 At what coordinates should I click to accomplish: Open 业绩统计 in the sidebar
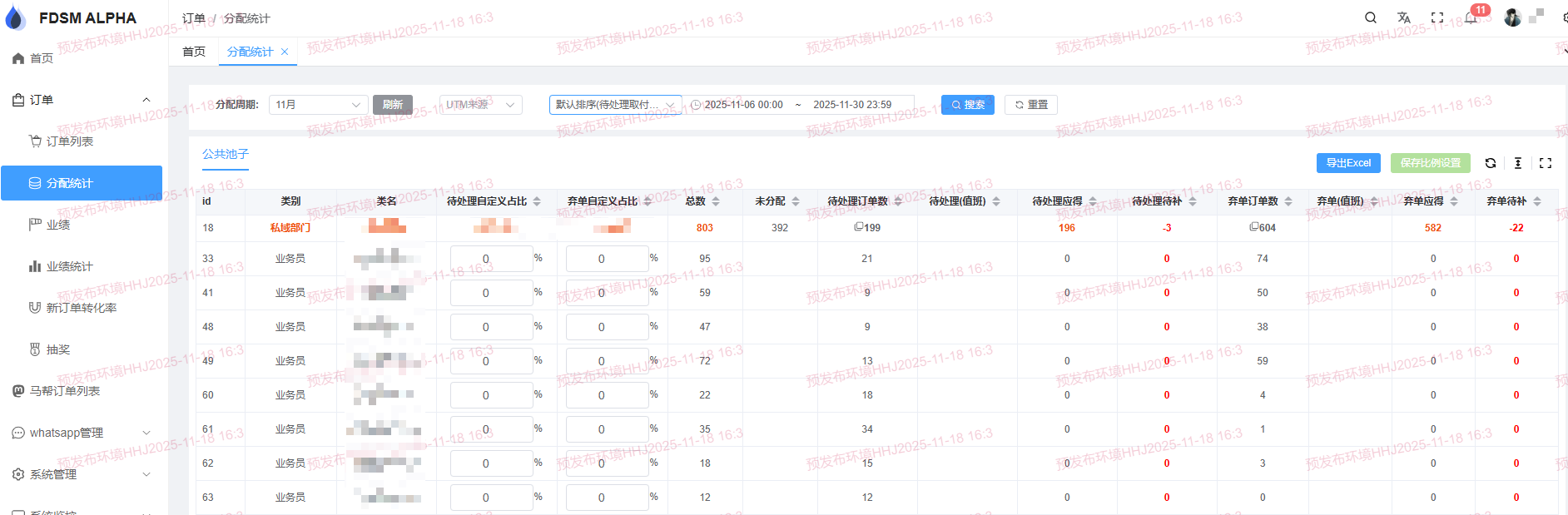pyautogui.click(x=69, y=266)
